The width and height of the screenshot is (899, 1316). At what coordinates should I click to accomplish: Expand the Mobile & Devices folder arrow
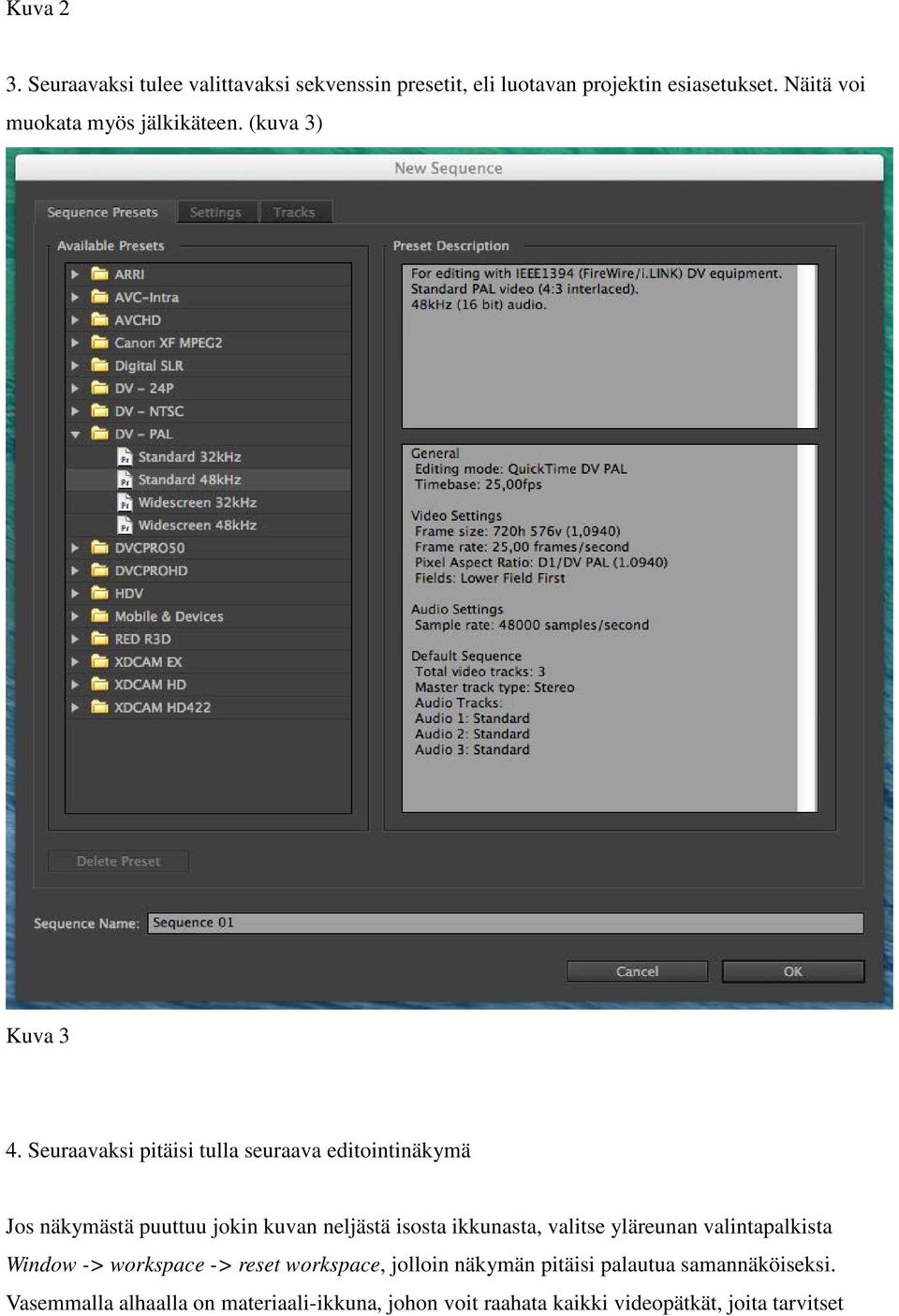75,616
